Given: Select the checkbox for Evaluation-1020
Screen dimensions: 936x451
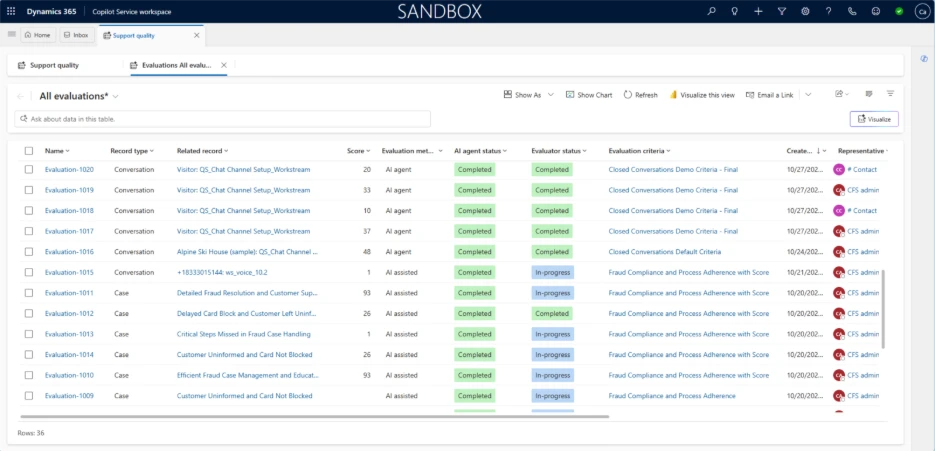Looking at the screenshot, I should coord(29,170).
